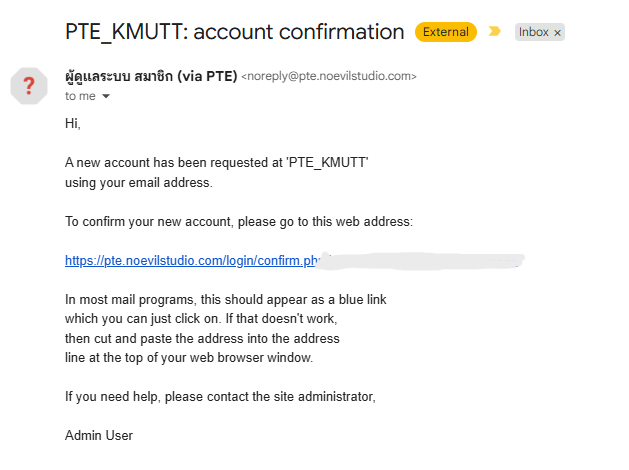The image size is (629, 470).
Task: Click the "then cut and paste the address" line
Action: (x=202, y=338)
